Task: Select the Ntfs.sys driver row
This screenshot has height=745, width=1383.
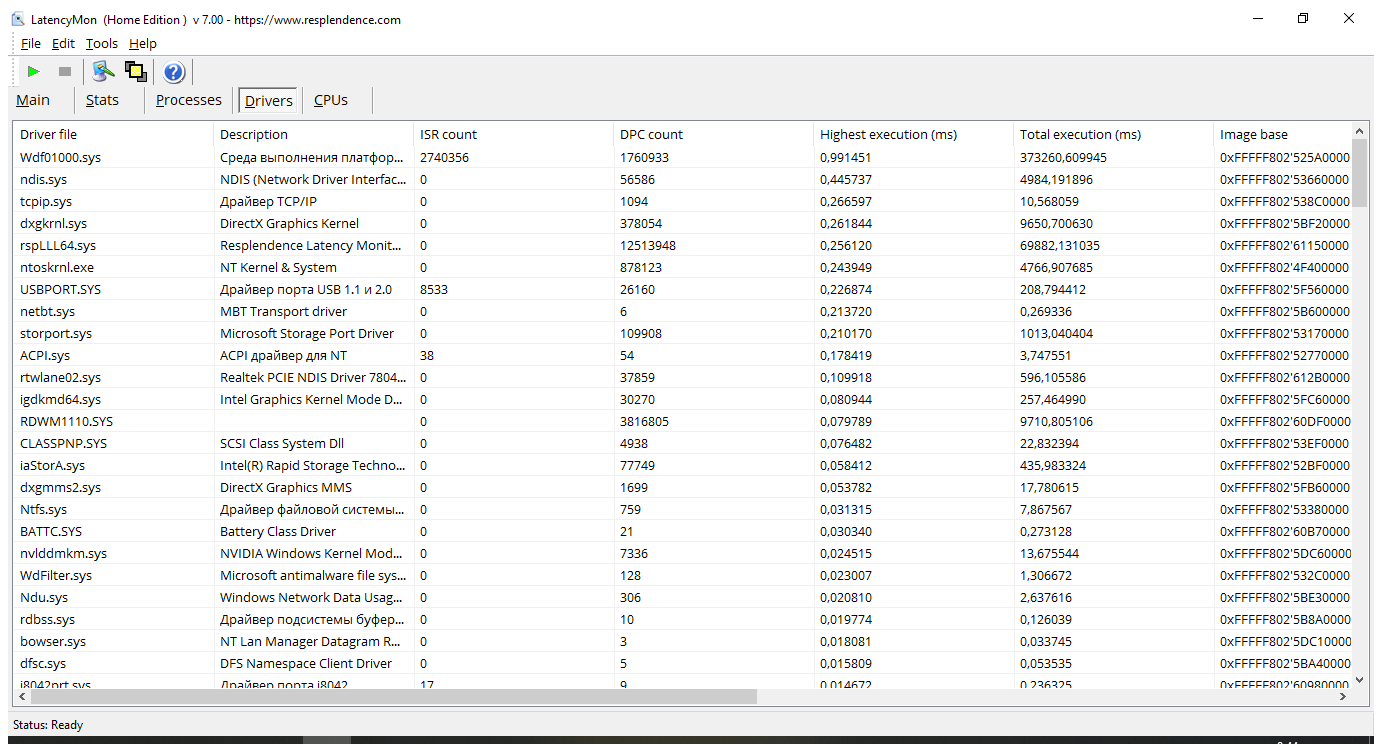Action: [682, 509]
